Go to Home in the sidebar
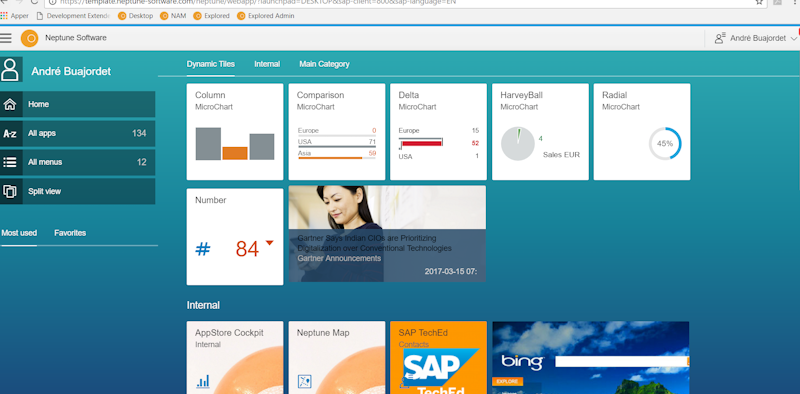This screenshot has height=394, width=800. [78, 105]
